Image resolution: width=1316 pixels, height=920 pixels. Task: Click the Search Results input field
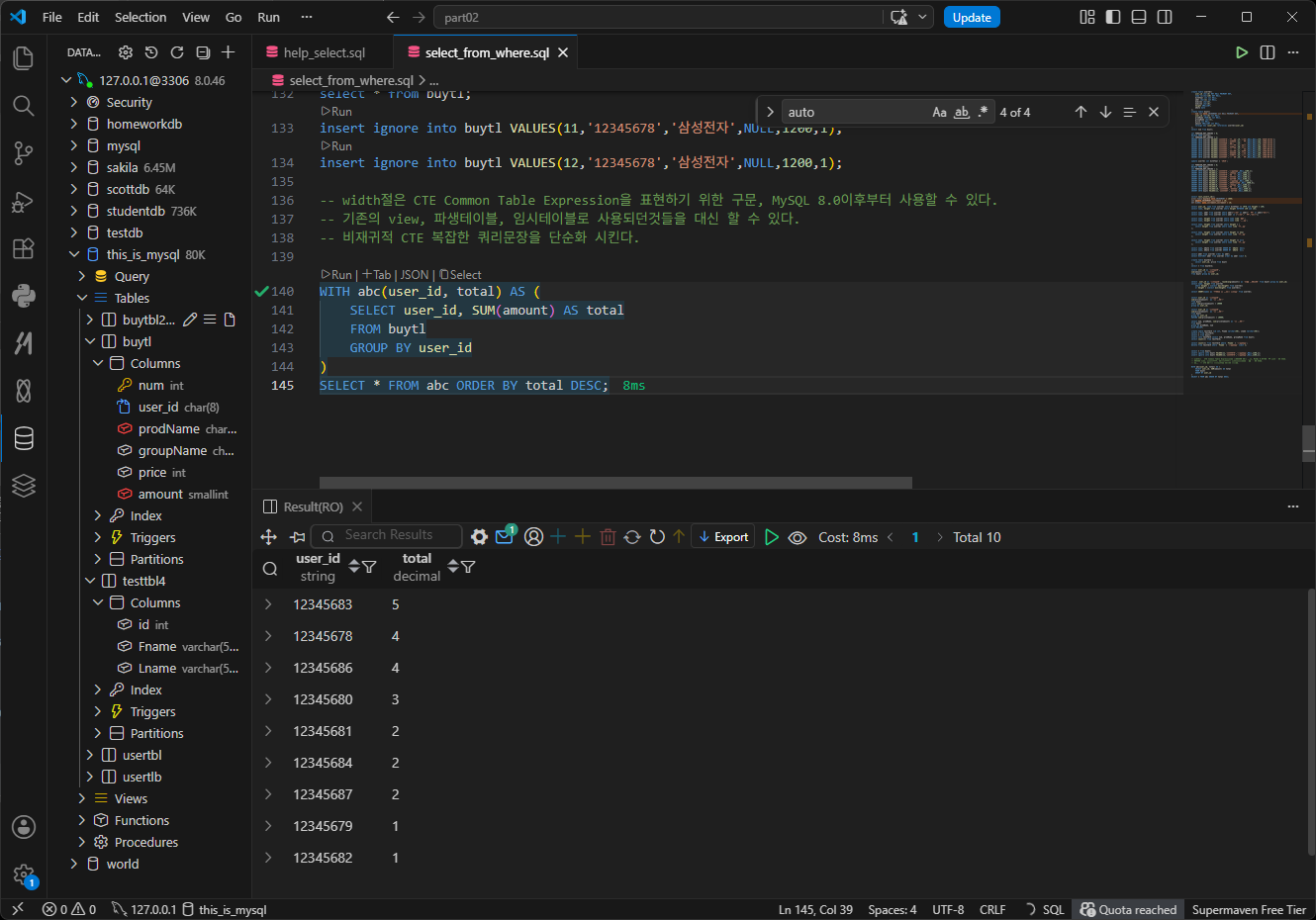pos(387,535)
